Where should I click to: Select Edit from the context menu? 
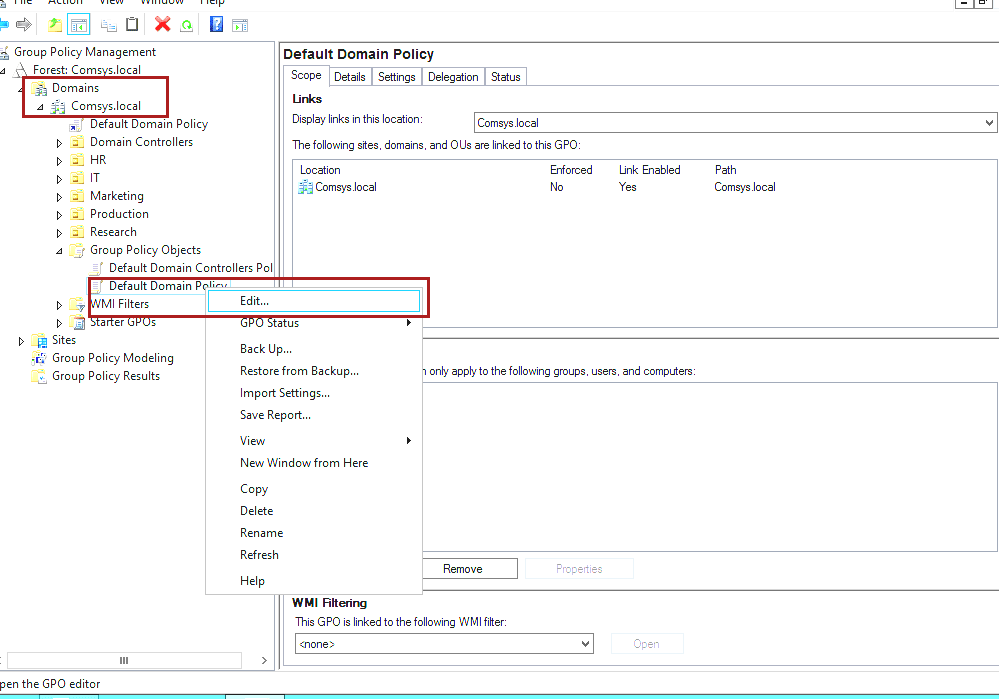click(x=253, y=300)
